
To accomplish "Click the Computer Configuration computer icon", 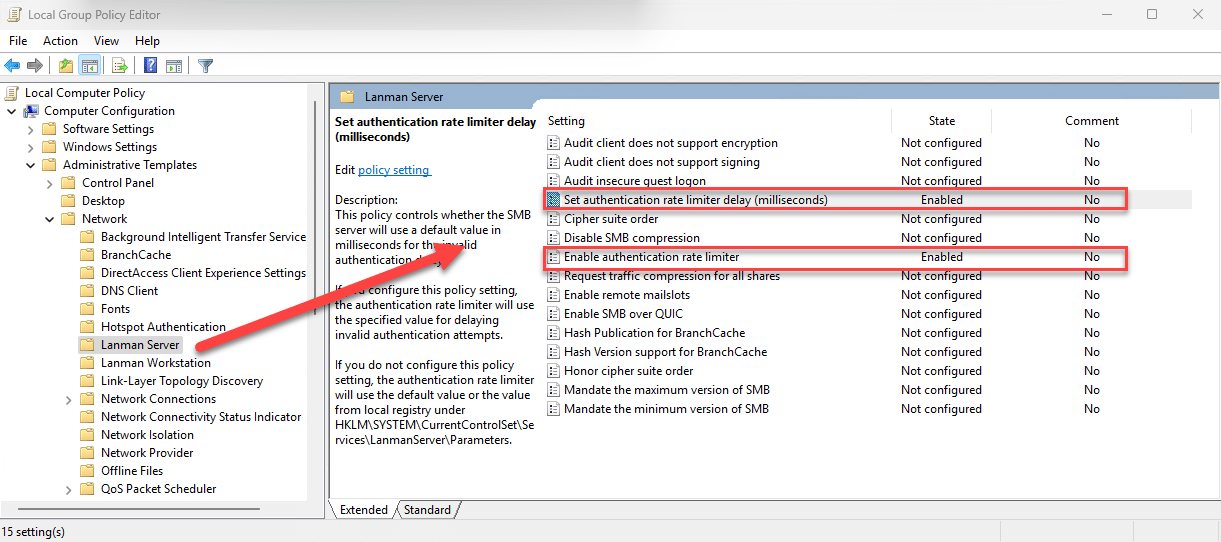I will point(31,111).
